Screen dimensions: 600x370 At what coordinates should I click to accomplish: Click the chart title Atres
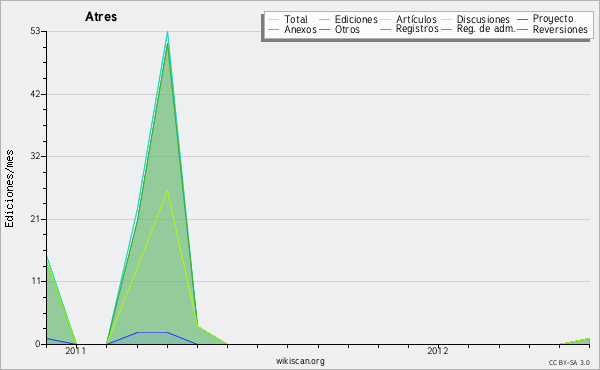click(101, 16)
